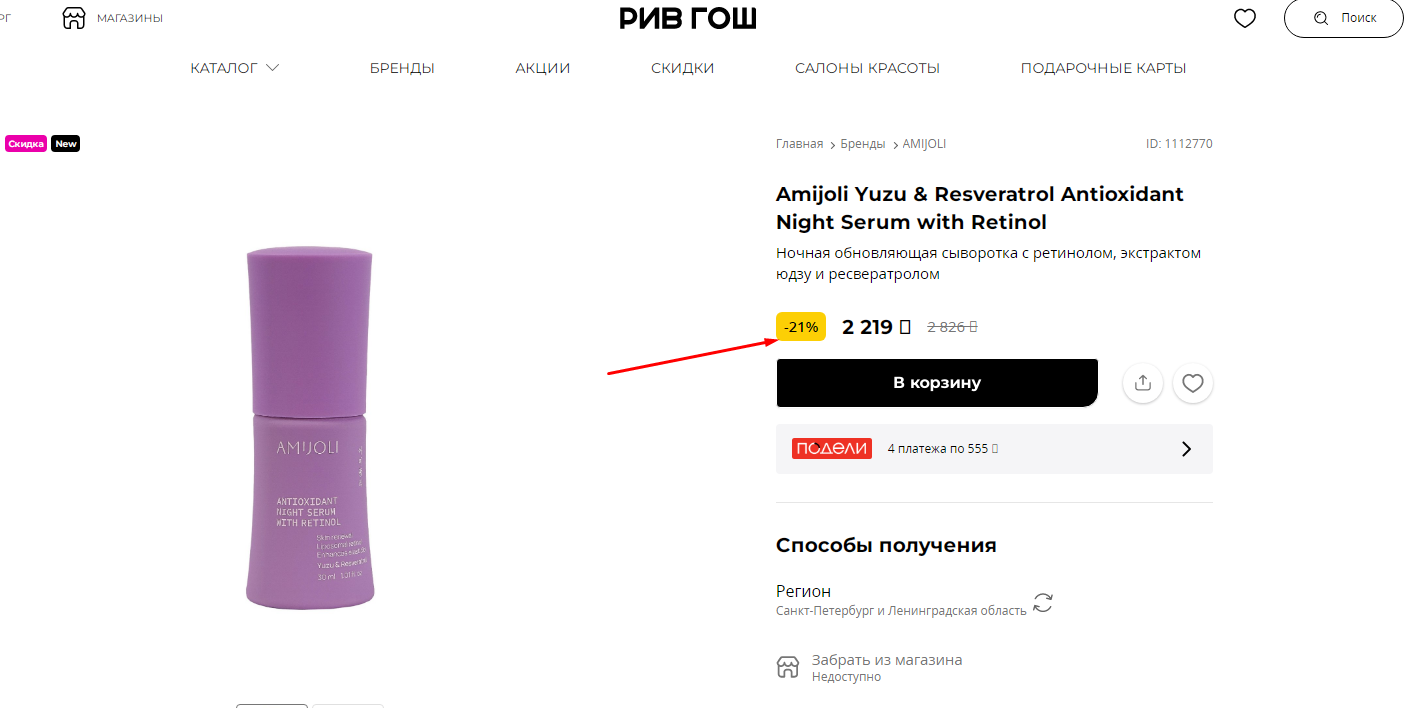This screenshot has height=708, width=1412.
Task: Click the region refresh arrows icon
Action: 1043,603
